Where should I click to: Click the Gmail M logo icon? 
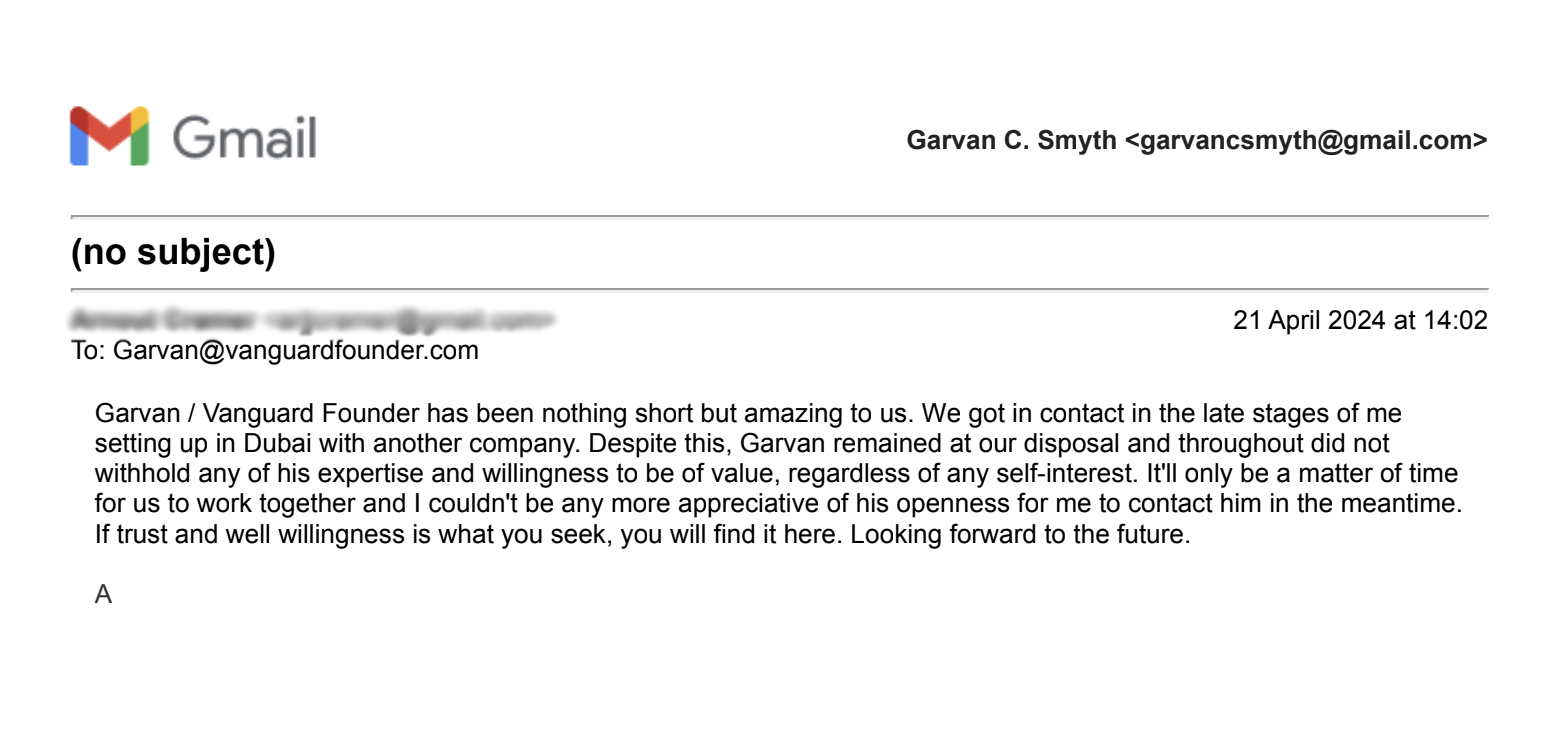(109, 136)
